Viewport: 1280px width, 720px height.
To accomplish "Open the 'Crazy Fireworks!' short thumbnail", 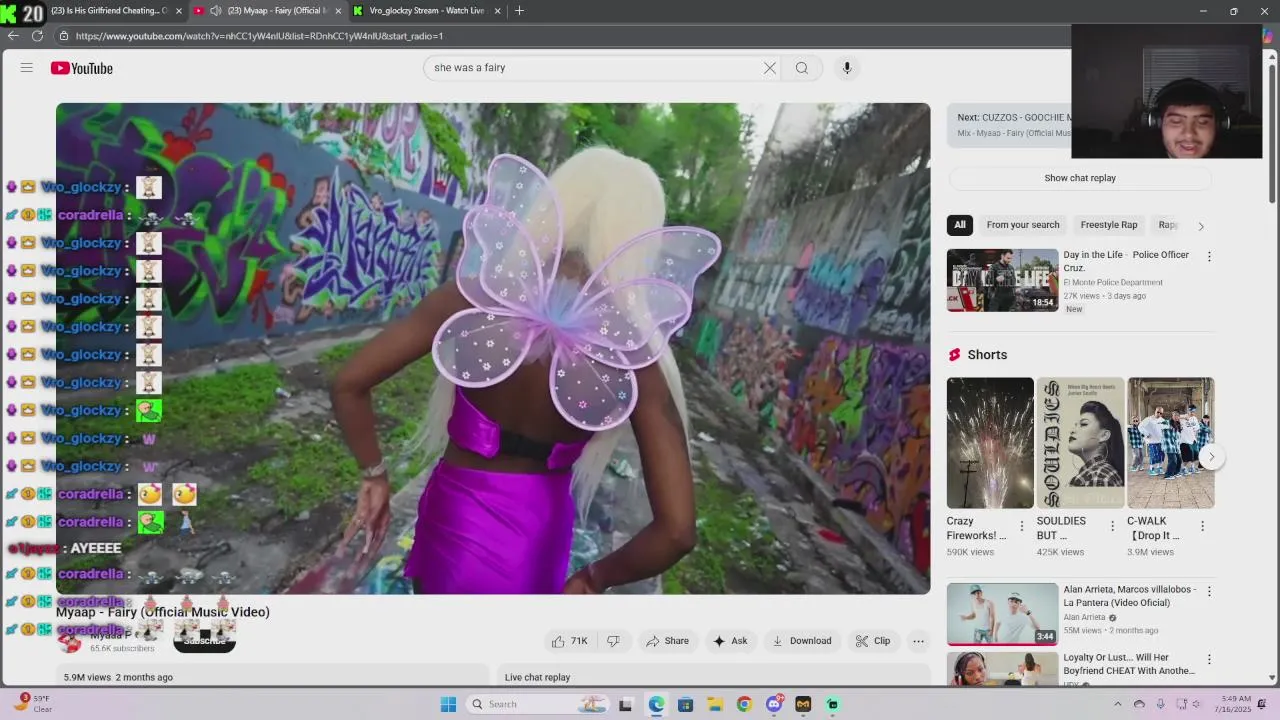I will (990, 443).
